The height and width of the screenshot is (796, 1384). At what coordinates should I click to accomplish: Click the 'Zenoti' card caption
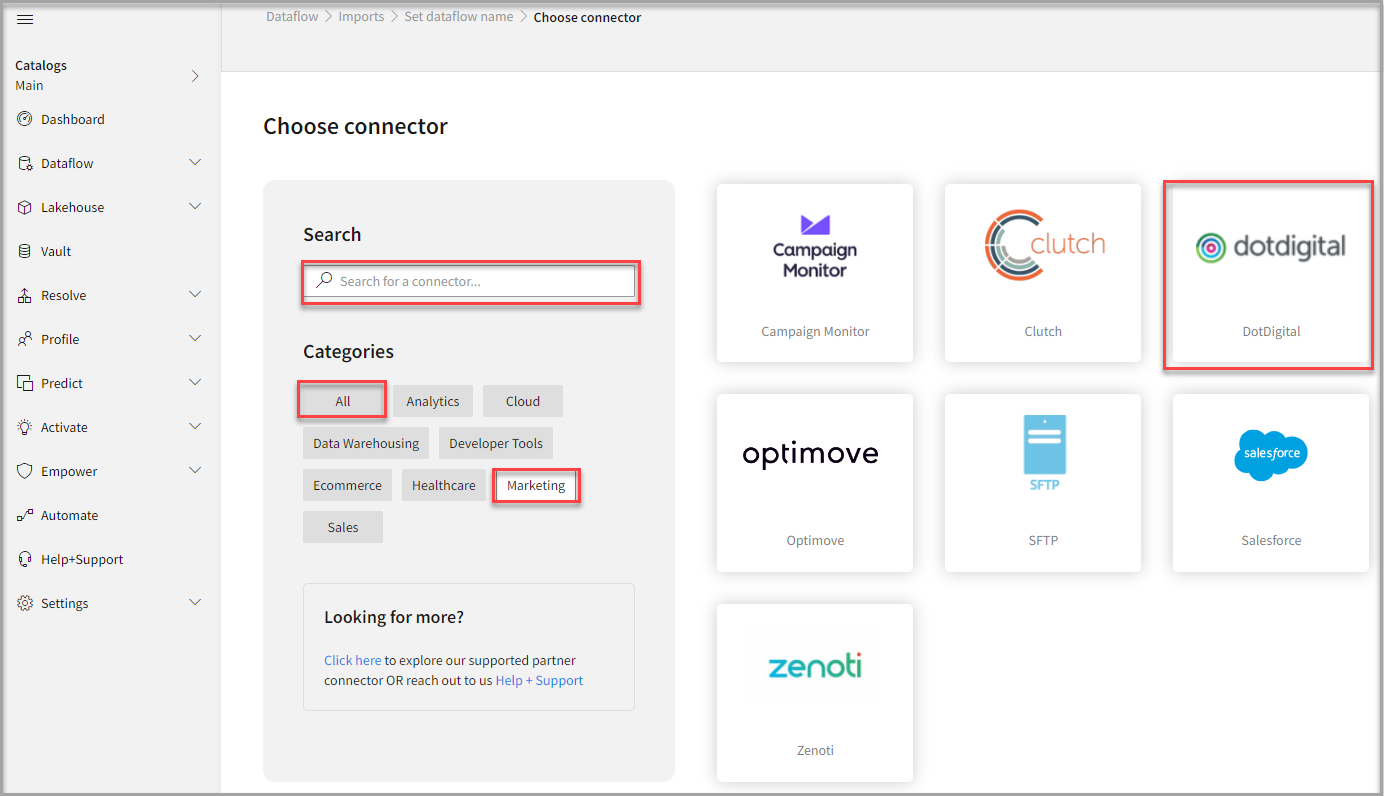pos(815,750)
